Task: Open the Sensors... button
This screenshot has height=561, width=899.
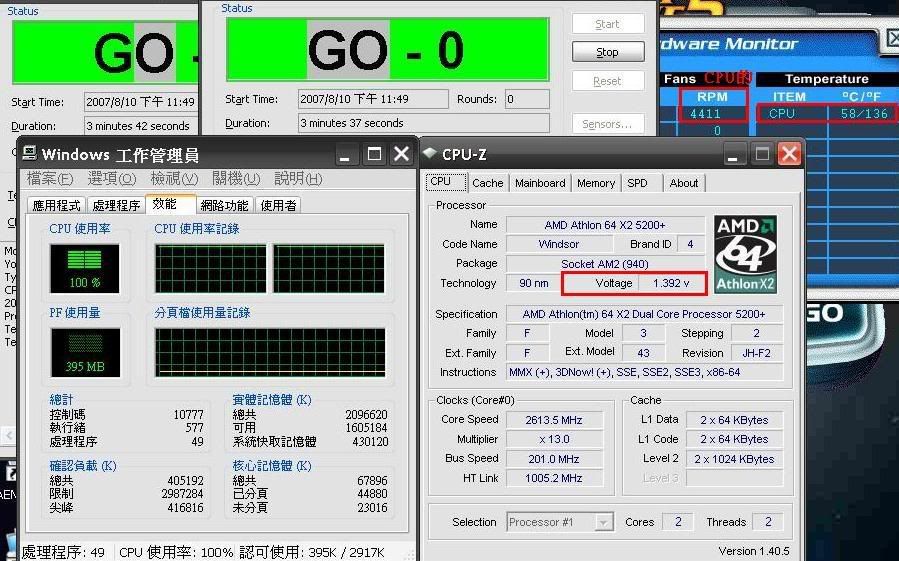Action: (x=608, y=124)
